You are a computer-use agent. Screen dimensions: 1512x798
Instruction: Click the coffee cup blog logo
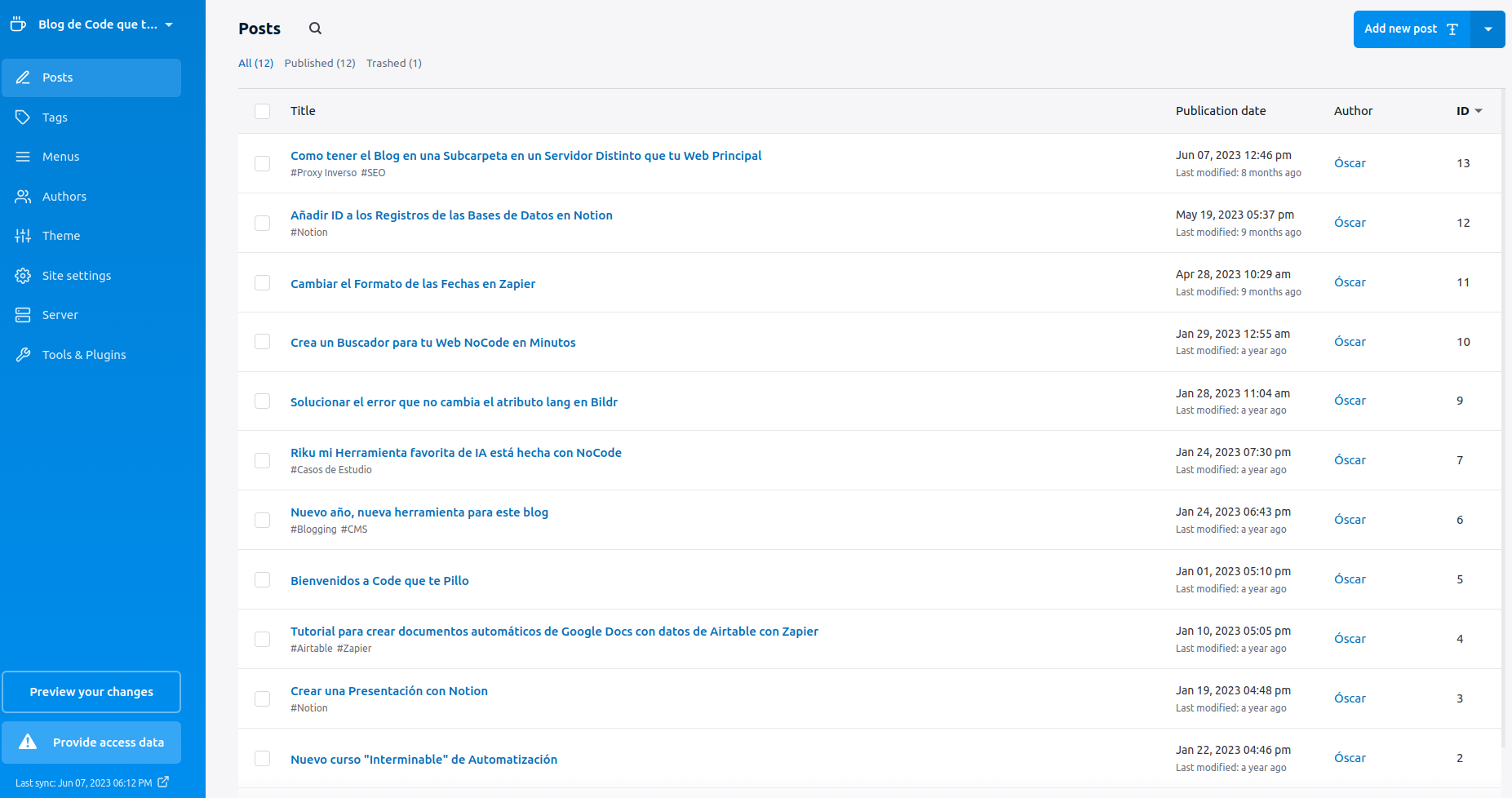(x=18, y=24)
